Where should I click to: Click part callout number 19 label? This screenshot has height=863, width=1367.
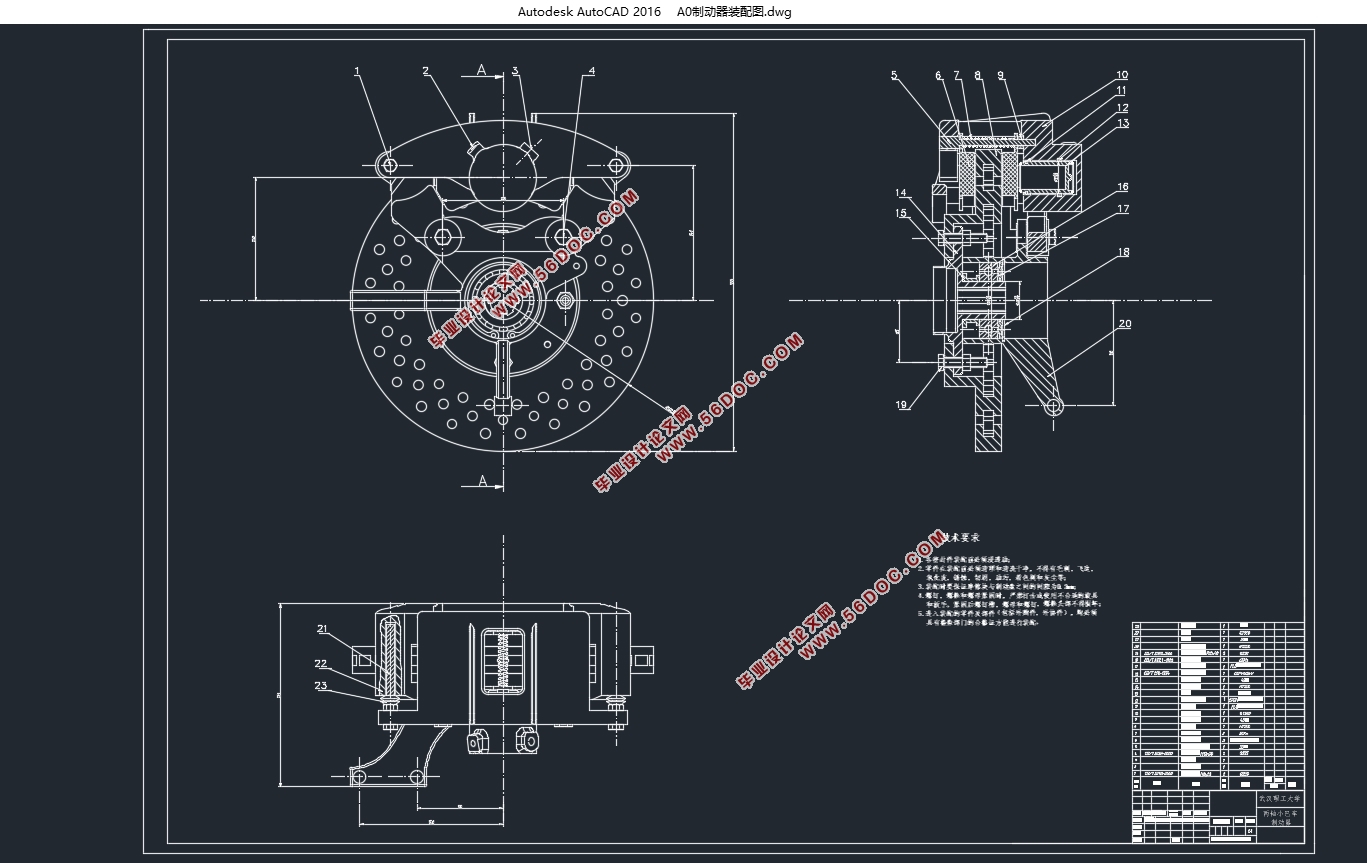(901, 405)
